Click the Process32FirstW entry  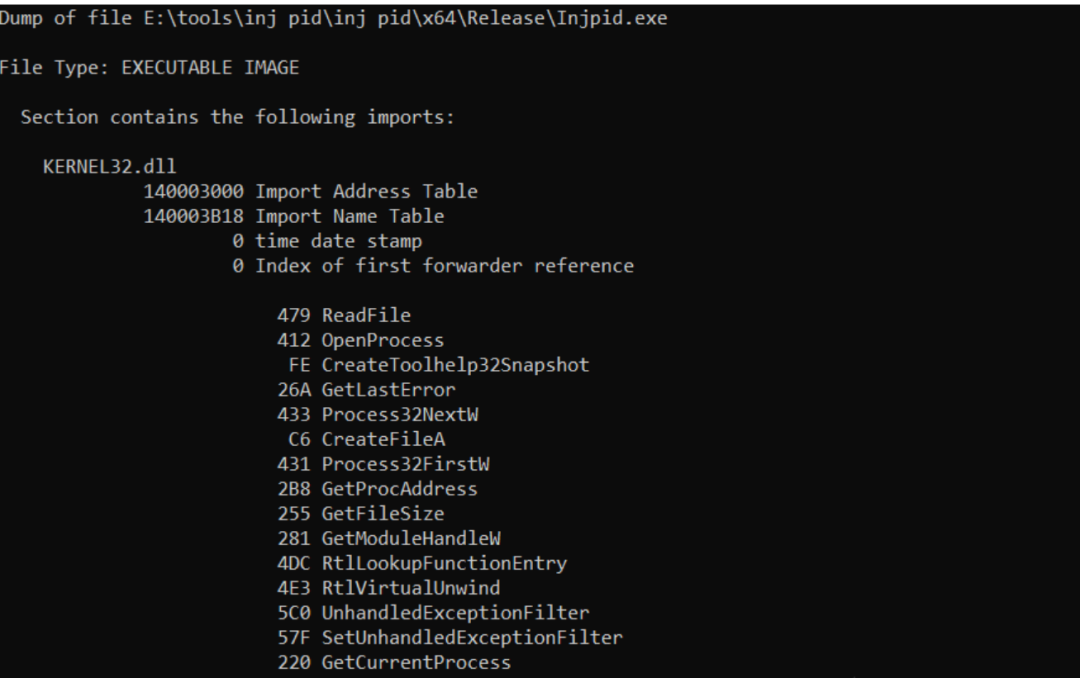coord(383,464)
